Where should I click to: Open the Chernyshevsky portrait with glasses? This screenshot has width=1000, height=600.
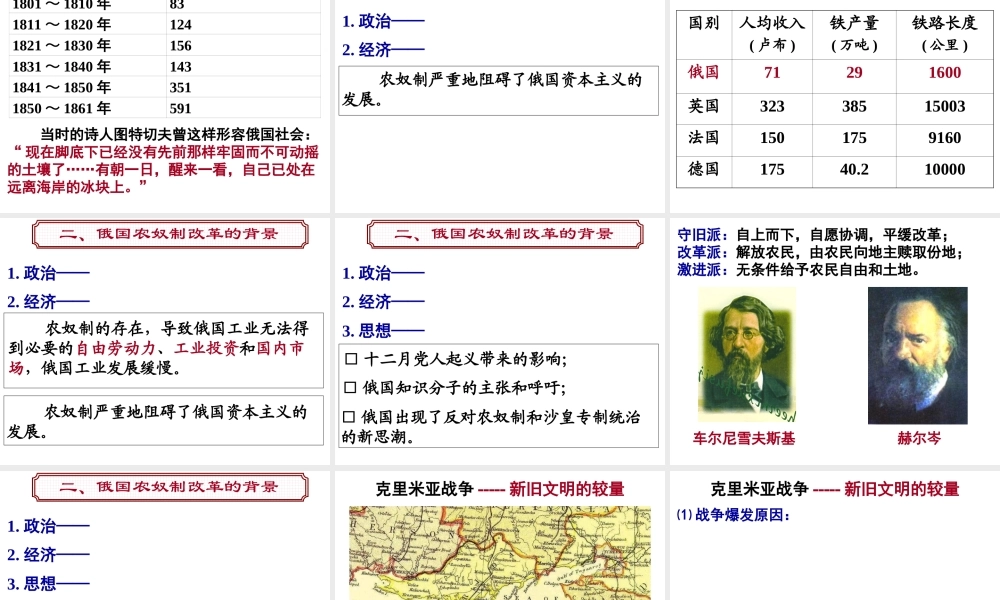click(747, 355)
